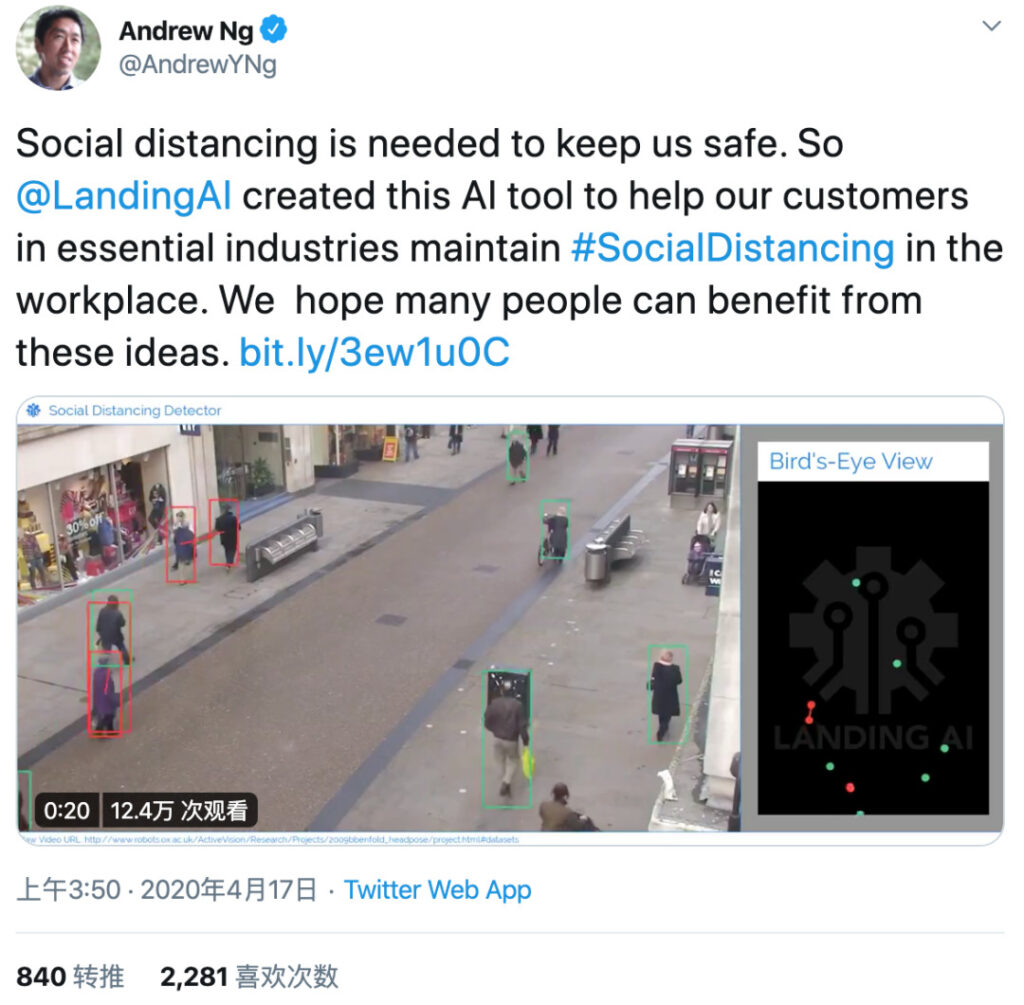This screenshot has width=1024, height=1005.
Task: Open the @AndrewYNg handle
Action: (x=197, y=65)
